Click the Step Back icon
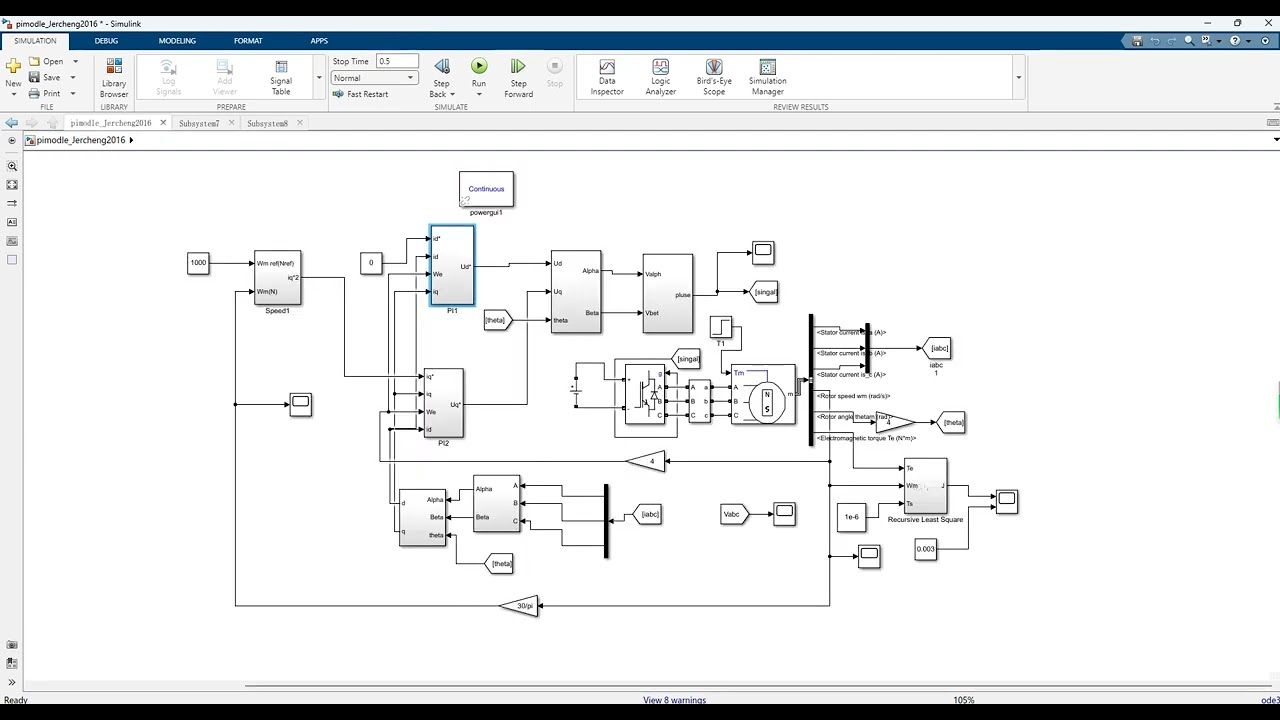 click(x=441, y=66)
